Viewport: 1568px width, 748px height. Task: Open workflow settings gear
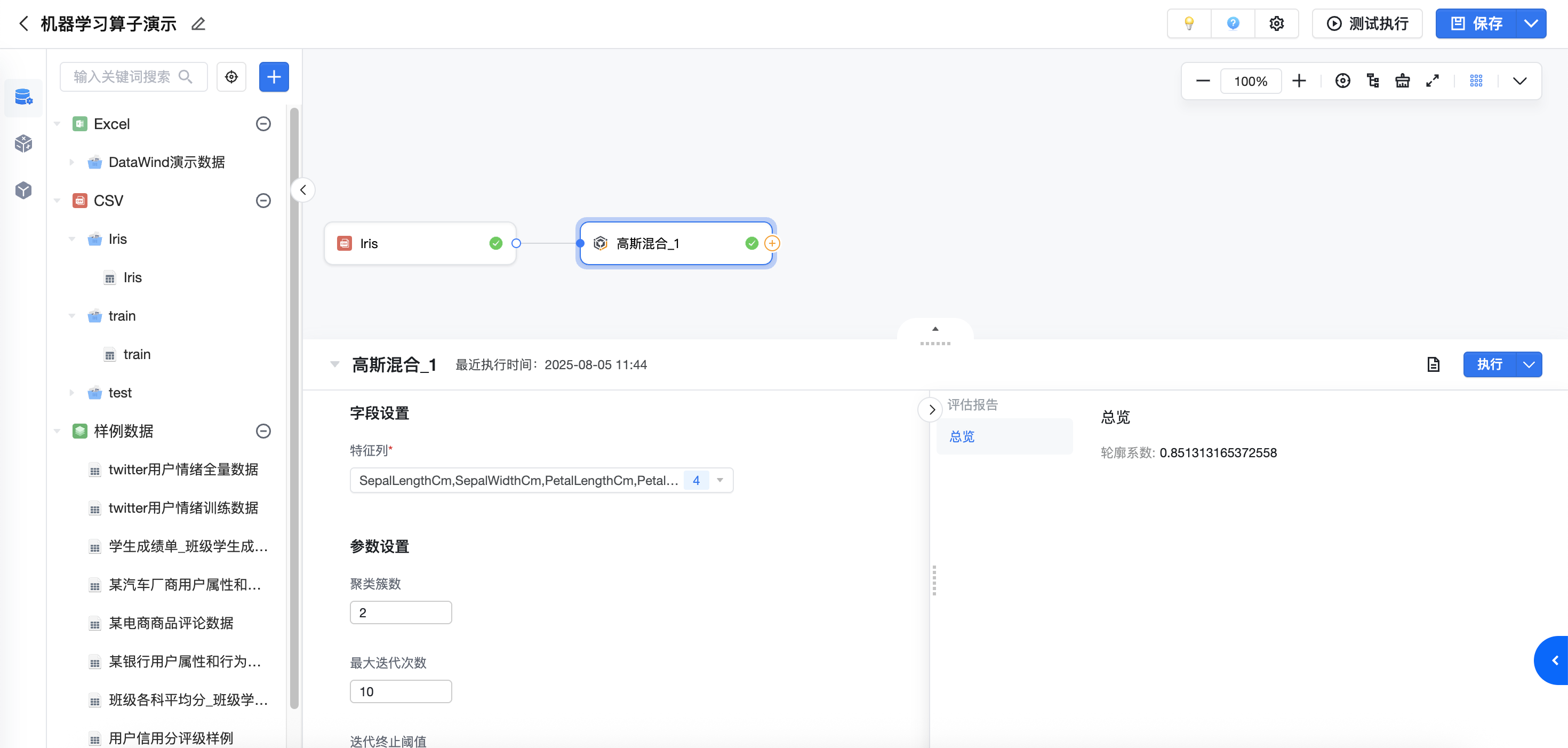point(1276,24)
